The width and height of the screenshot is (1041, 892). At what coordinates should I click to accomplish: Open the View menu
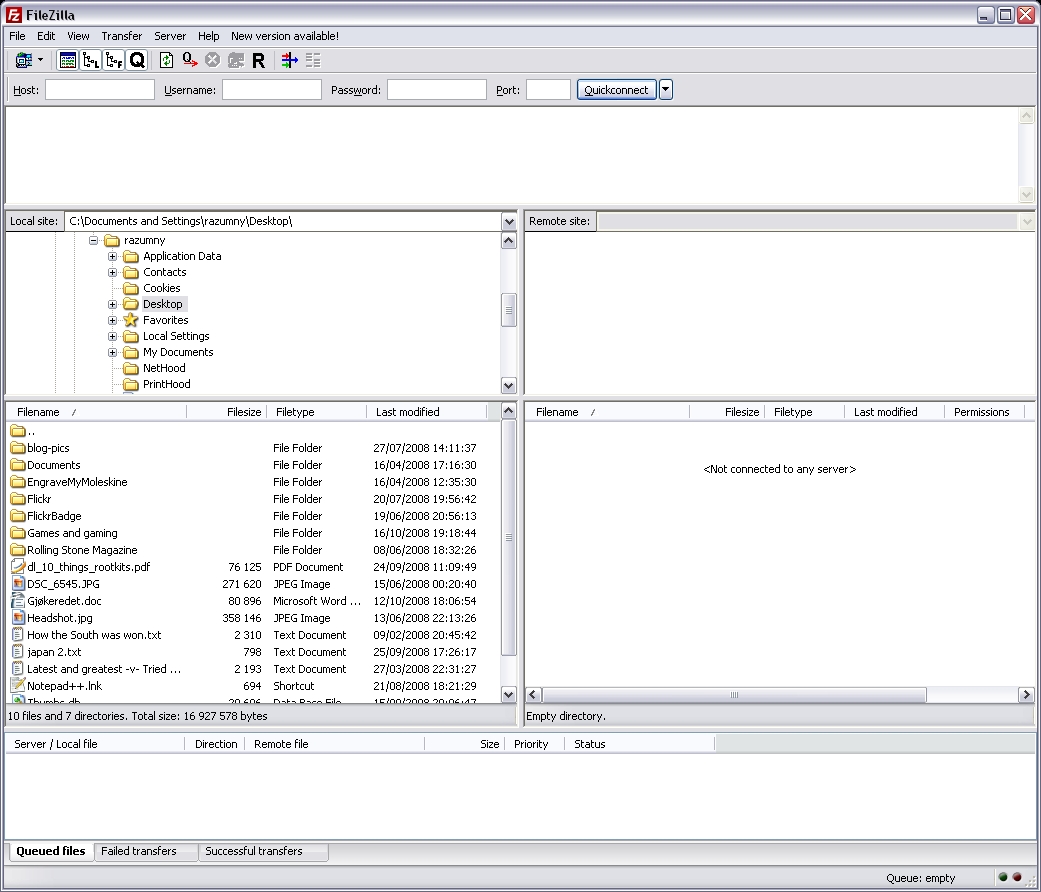click(78, 36)
